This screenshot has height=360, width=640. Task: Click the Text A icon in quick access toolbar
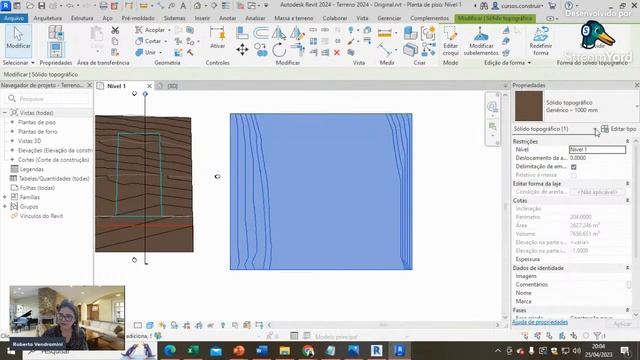[x=183, y=6]
